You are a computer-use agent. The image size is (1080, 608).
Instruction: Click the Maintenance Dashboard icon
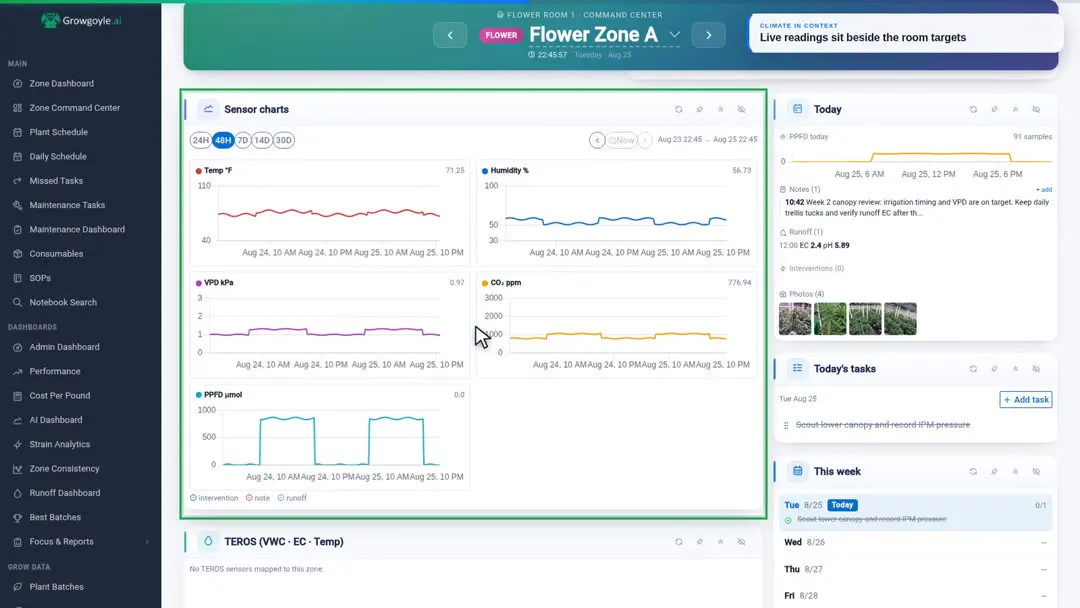click(17, 229)
